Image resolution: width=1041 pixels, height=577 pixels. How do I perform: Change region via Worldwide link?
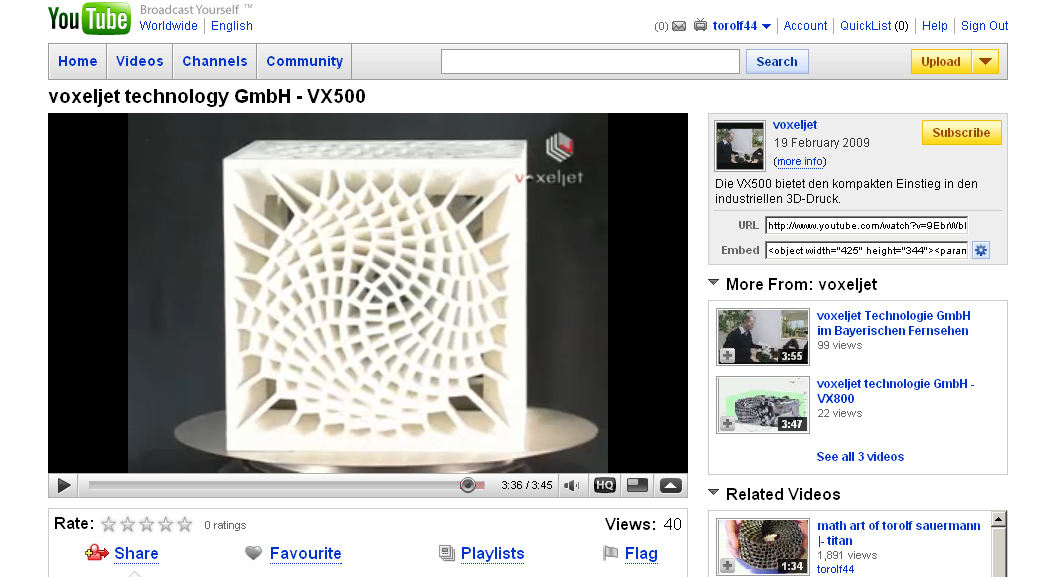[x=169, y=26]
